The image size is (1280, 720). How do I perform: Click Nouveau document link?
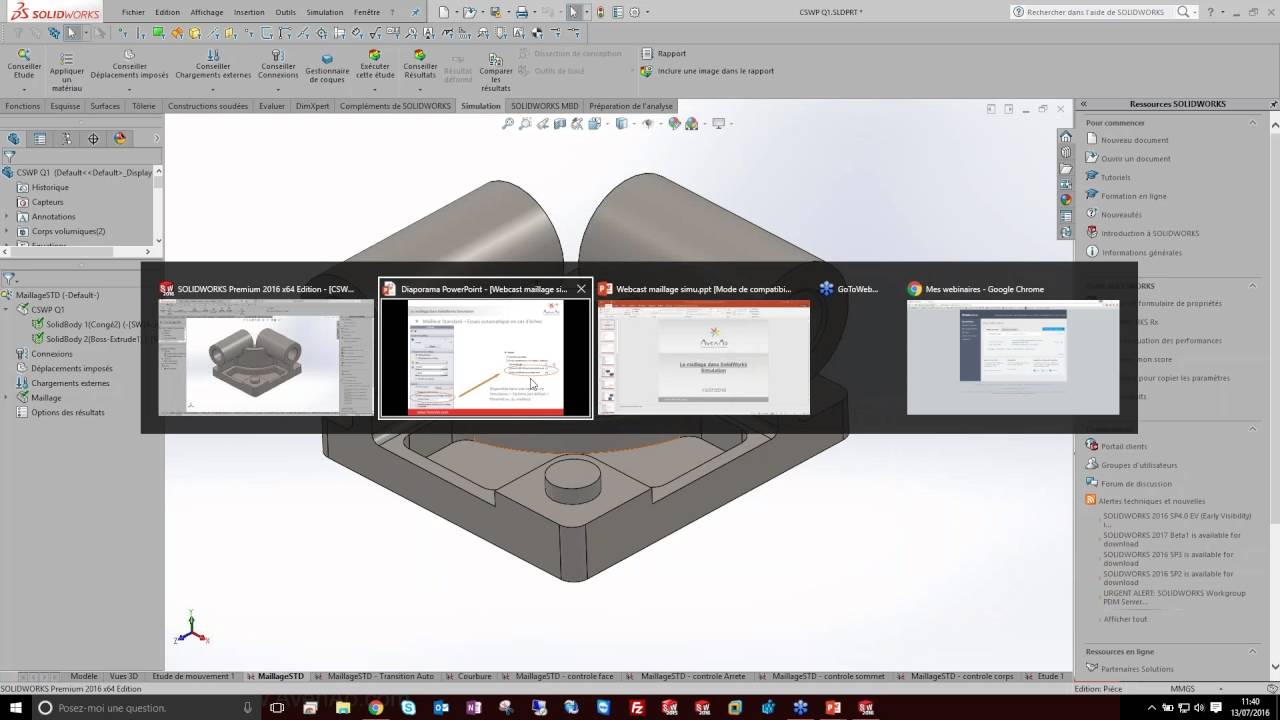[x=1135, y=140]
